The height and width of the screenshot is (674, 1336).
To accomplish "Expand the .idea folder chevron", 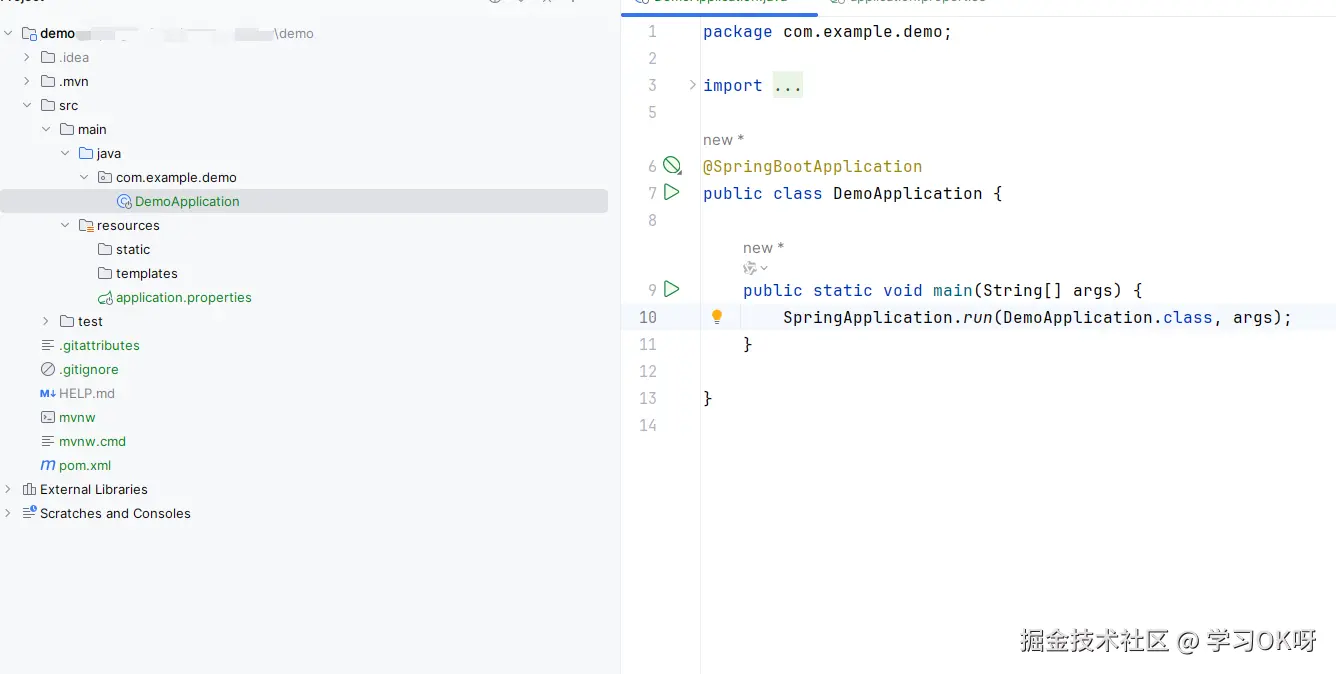I will click(x=27, y=57).
